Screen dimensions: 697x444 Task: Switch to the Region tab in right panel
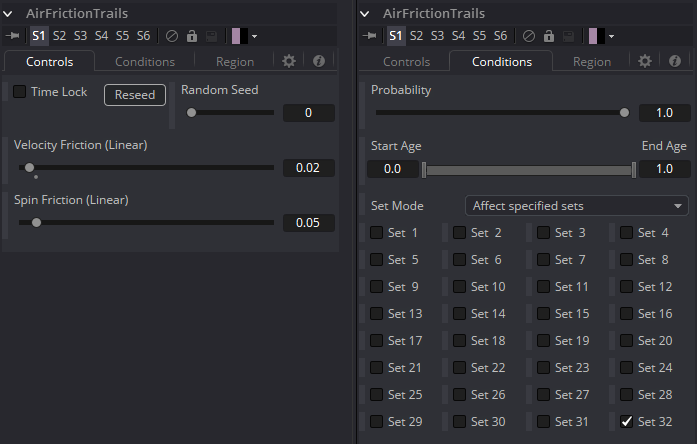(592, 62)
